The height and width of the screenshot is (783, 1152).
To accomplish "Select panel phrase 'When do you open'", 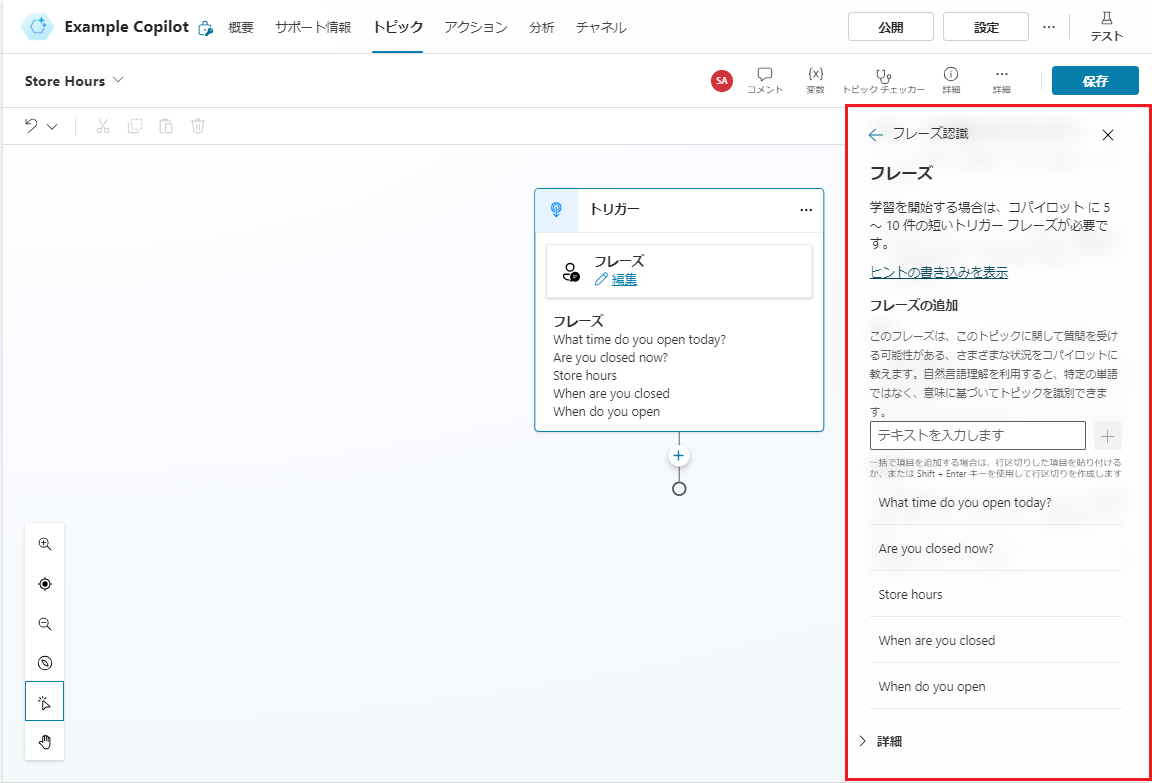I will 996,686.
